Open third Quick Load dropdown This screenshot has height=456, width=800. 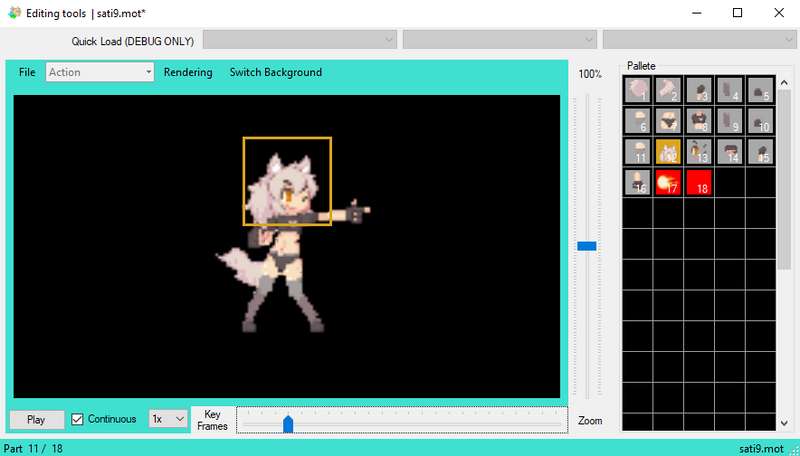(x=699, y=40)
